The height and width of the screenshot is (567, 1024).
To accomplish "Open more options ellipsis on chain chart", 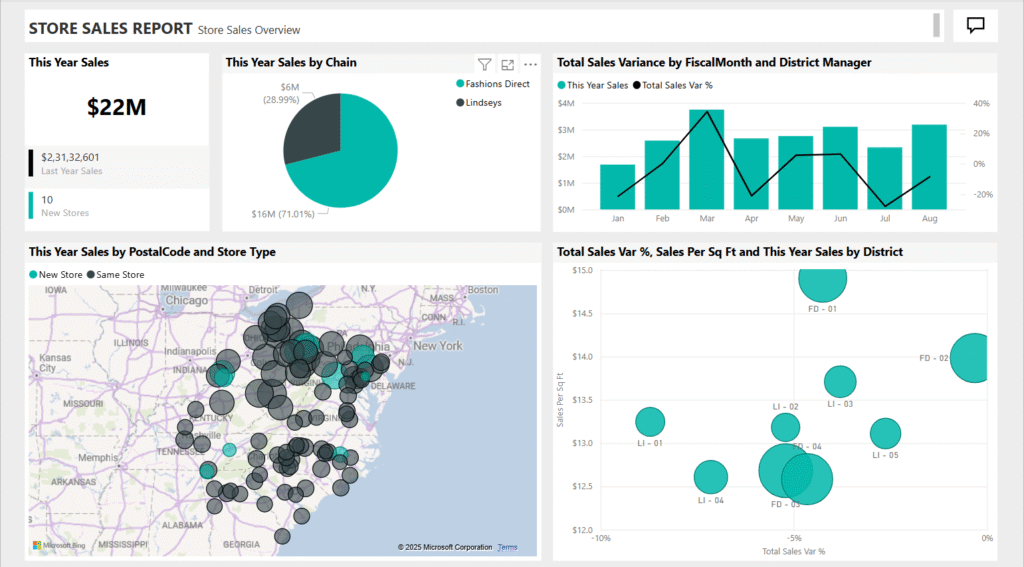I will 530,63.
